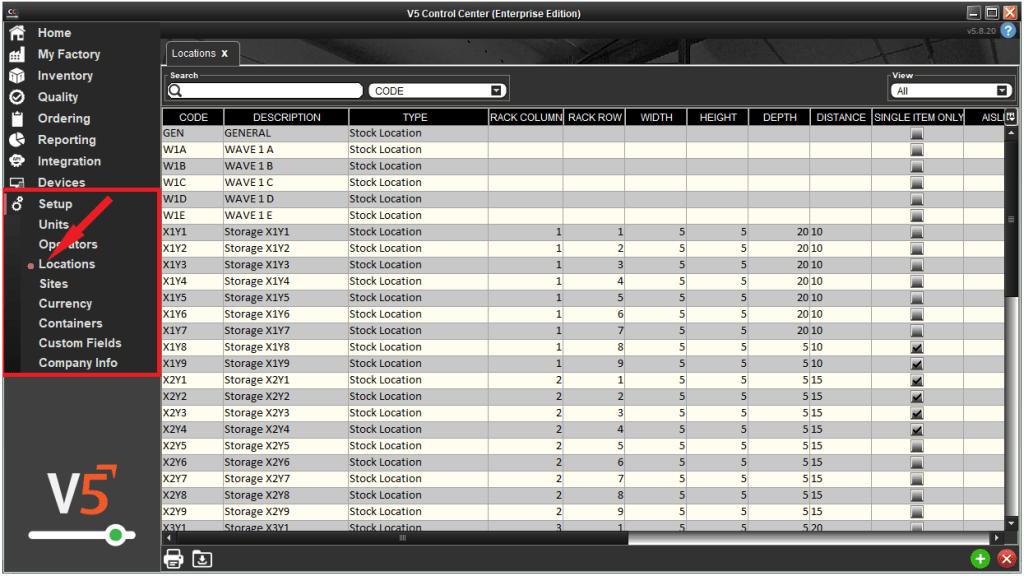Click the Setup wrench icon

pos(16,203)
